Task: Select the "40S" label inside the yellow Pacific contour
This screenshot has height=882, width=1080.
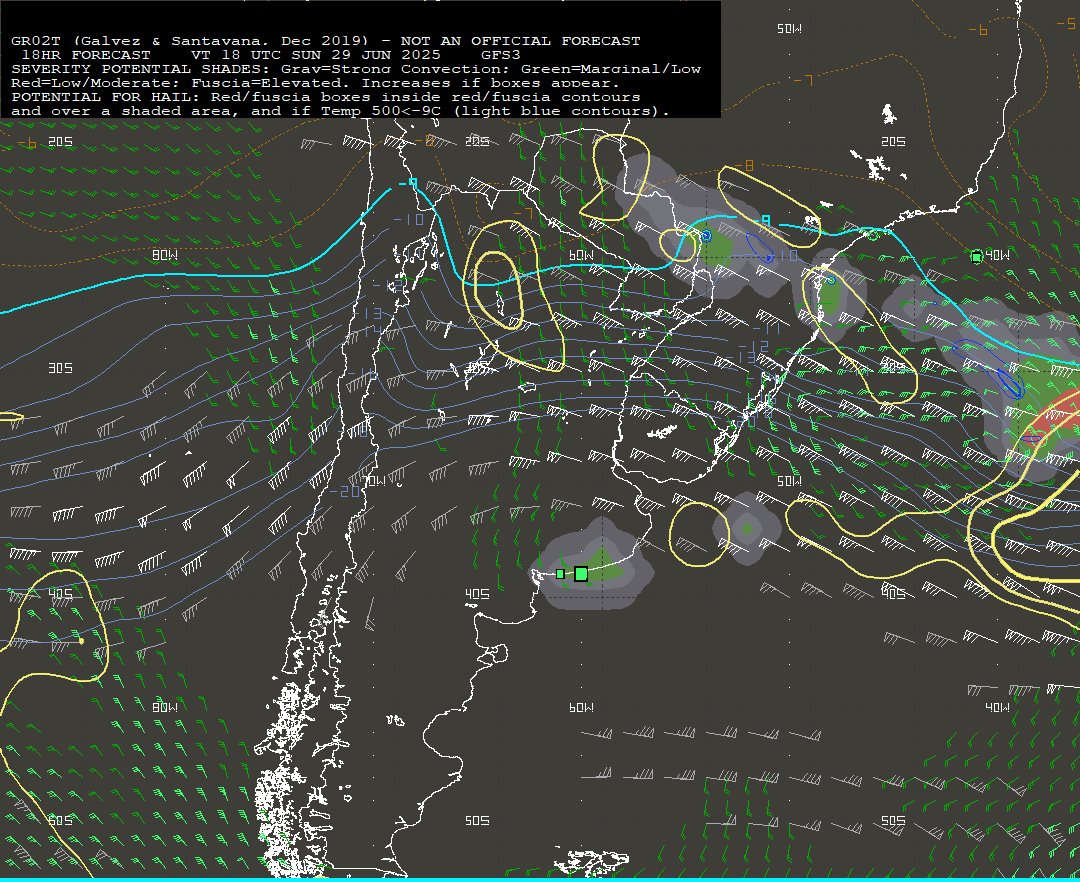Action: (x=61, y=594)
